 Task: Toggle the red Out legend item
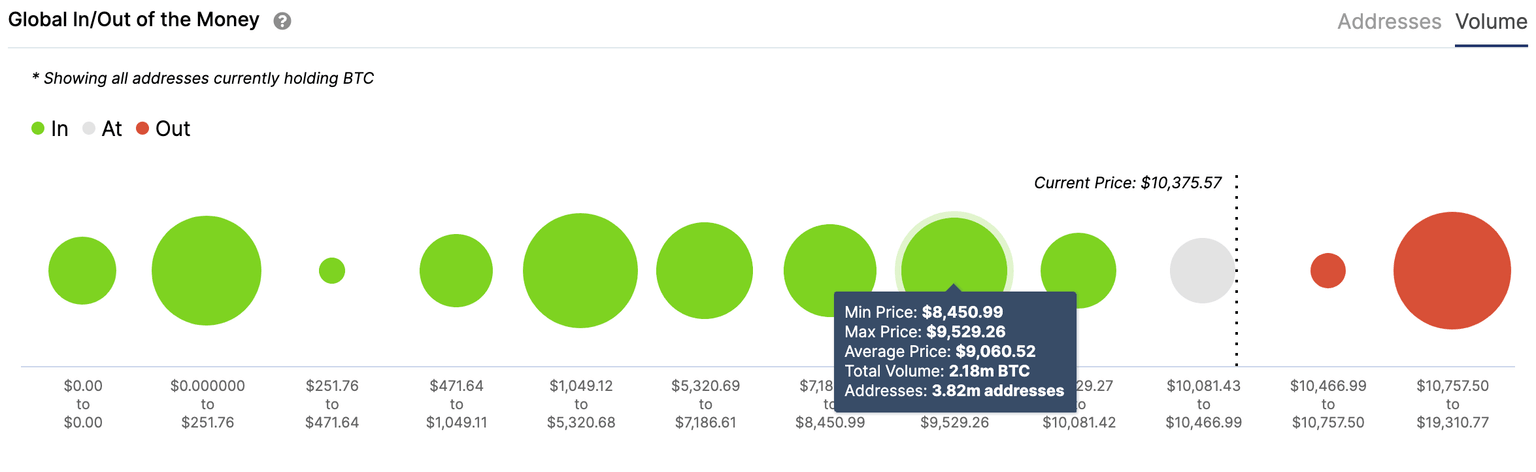click(x=163, y=128)
